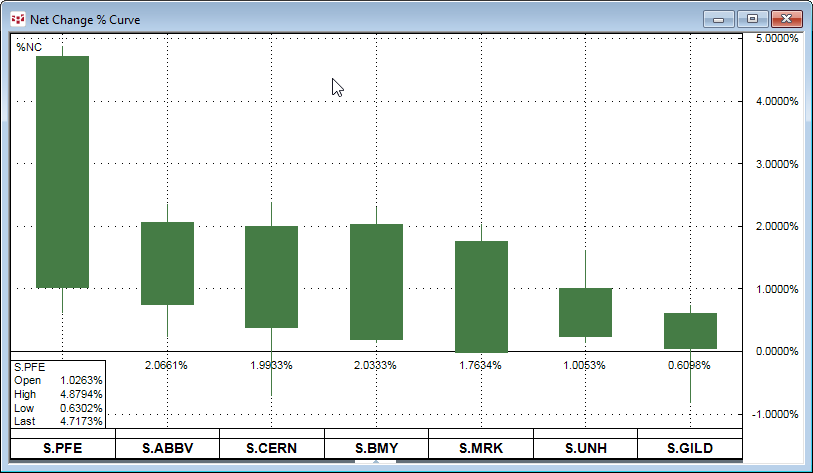Image resolution: width=813 pixels, height=473 pixels.
Task: Select the S.ABBV symbol label
Action: [167, 448]
